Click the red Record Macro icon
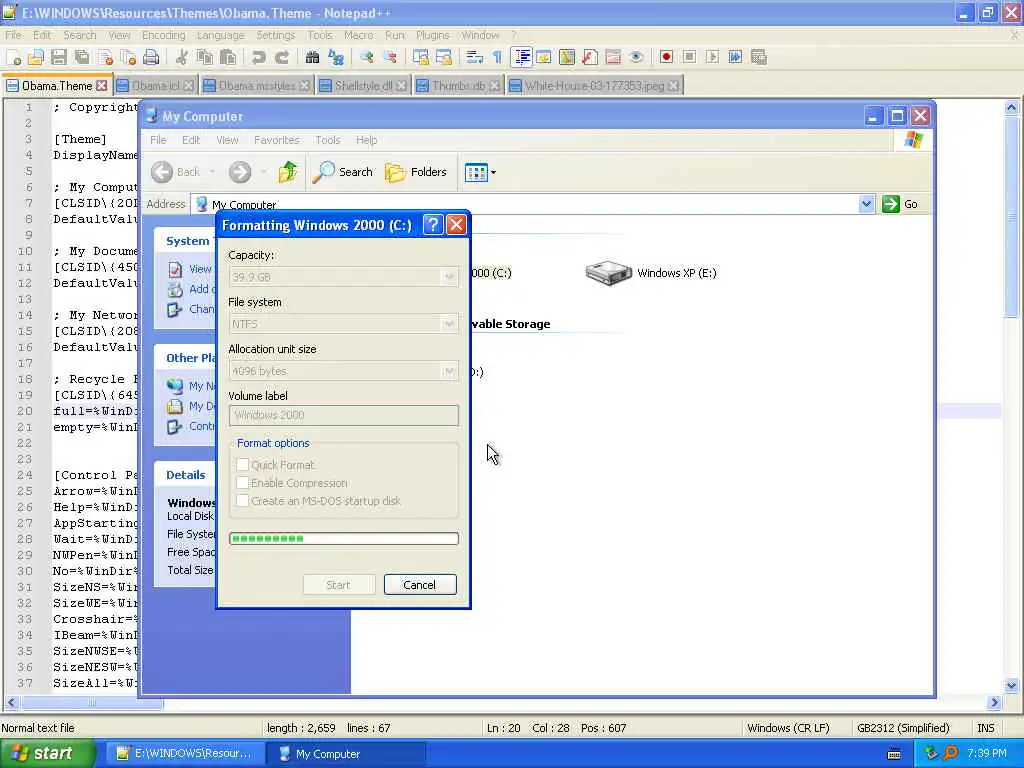 click(666, 57)
